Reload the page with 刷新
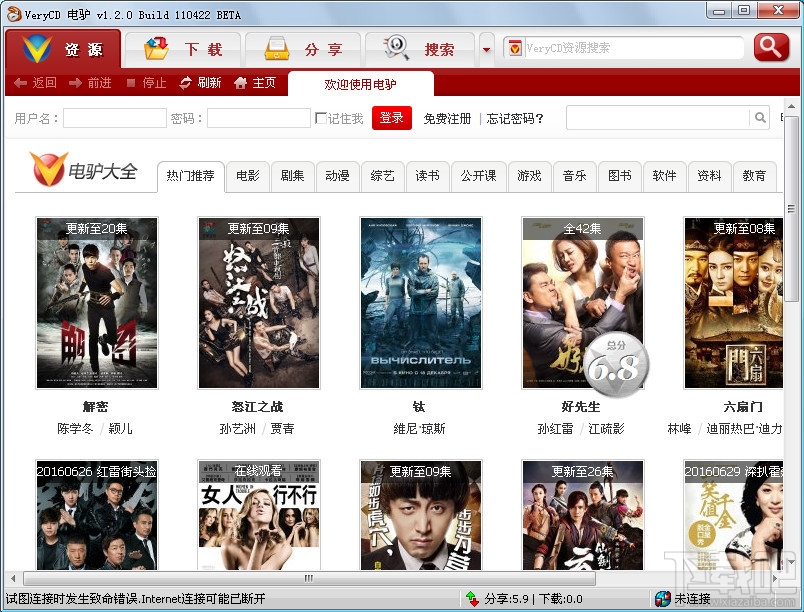The image size is (804, 612). (200, 83)
